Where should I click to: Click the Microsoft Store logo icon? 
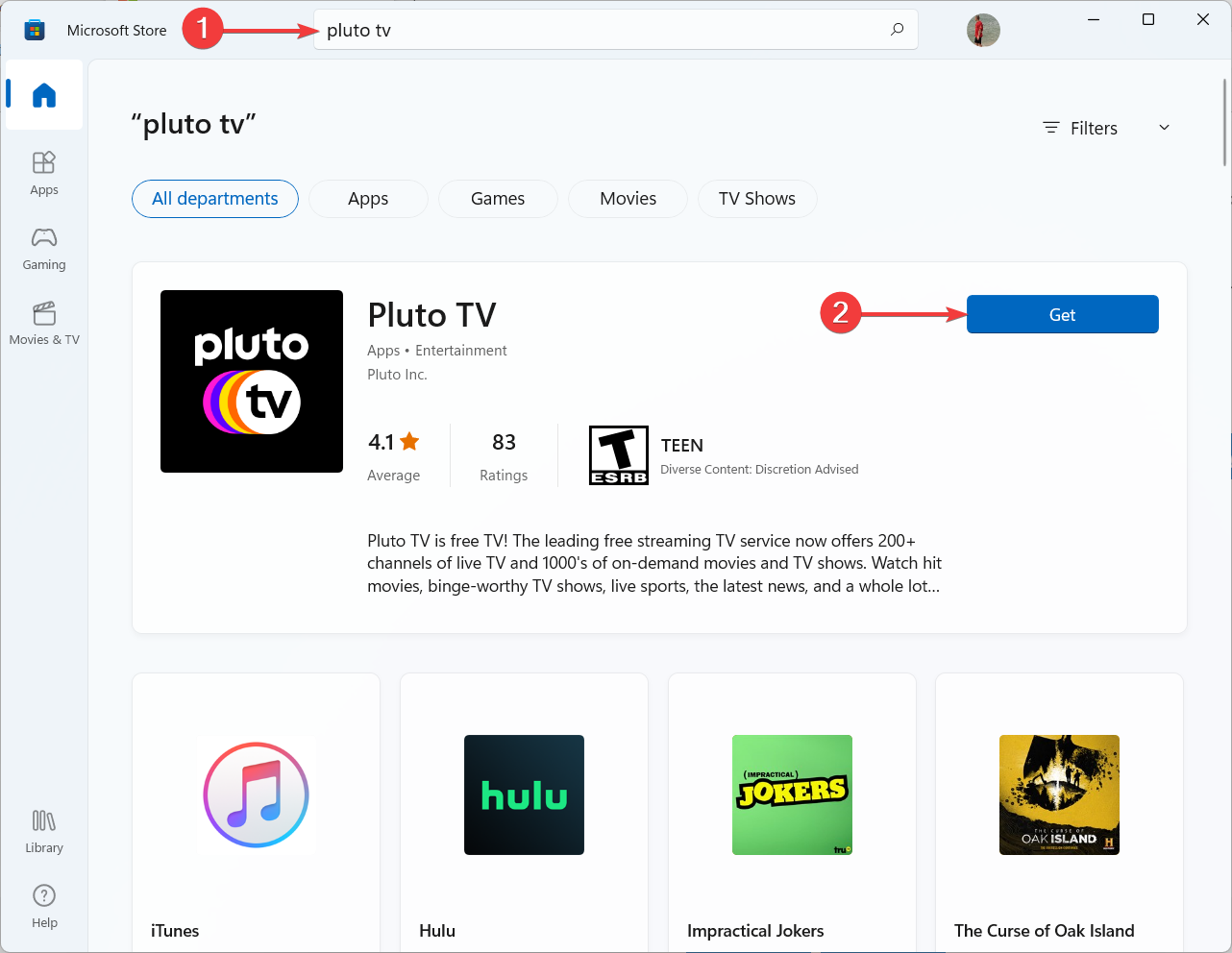35,31
